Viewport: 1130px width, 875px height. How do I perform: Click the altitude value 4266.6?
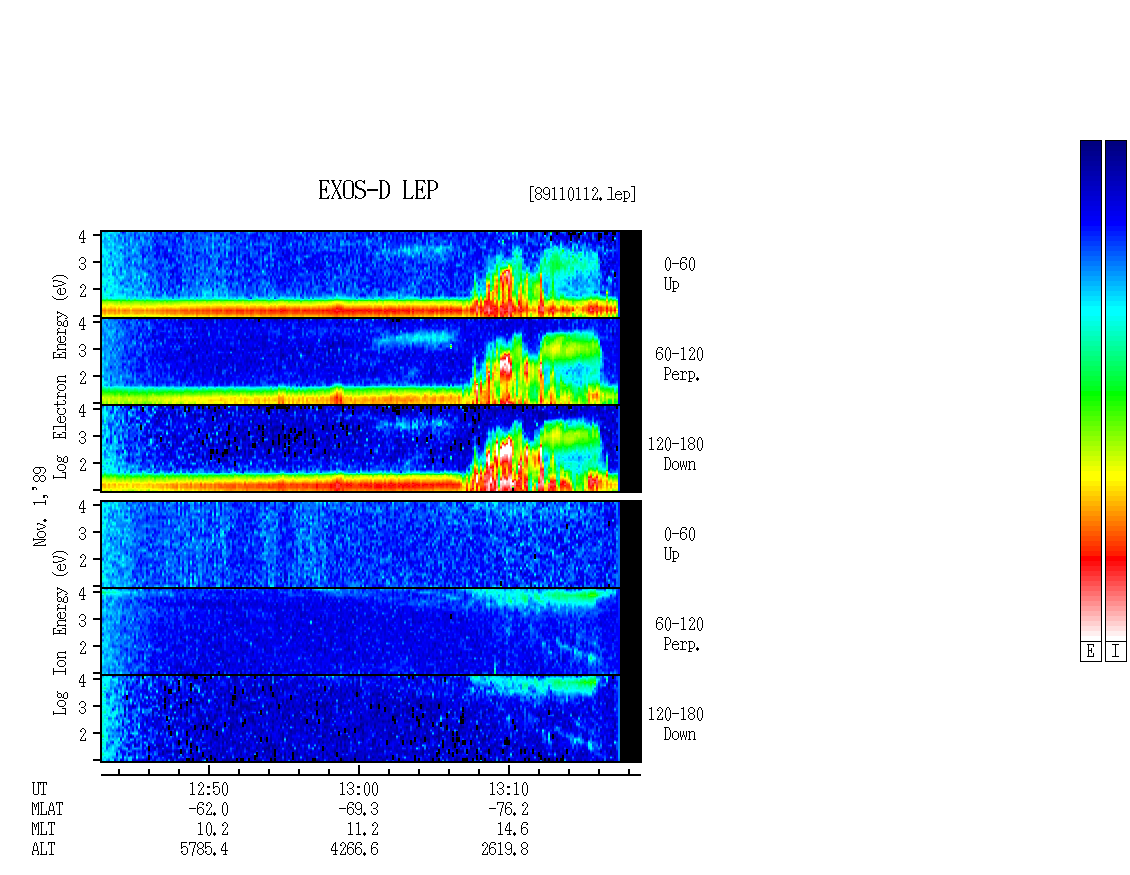pos(354,850)
